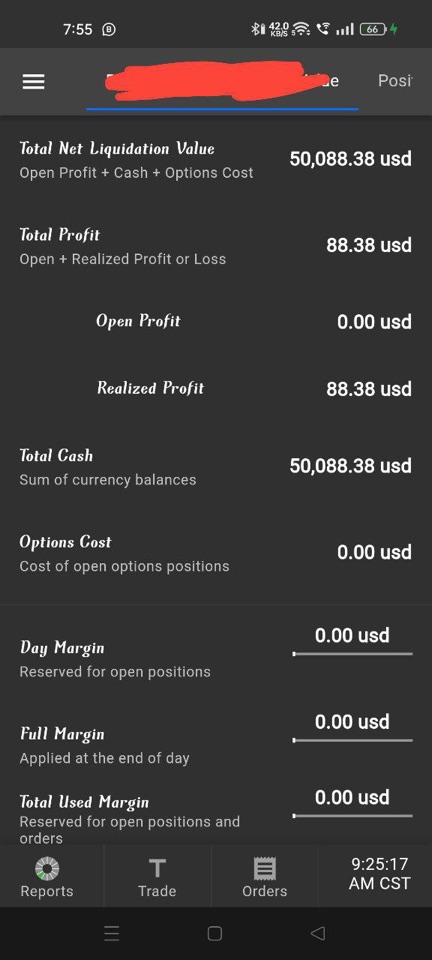Open the Orders receipt icon
The width and height of the screenshot is (432, 960).
point(265,868)
